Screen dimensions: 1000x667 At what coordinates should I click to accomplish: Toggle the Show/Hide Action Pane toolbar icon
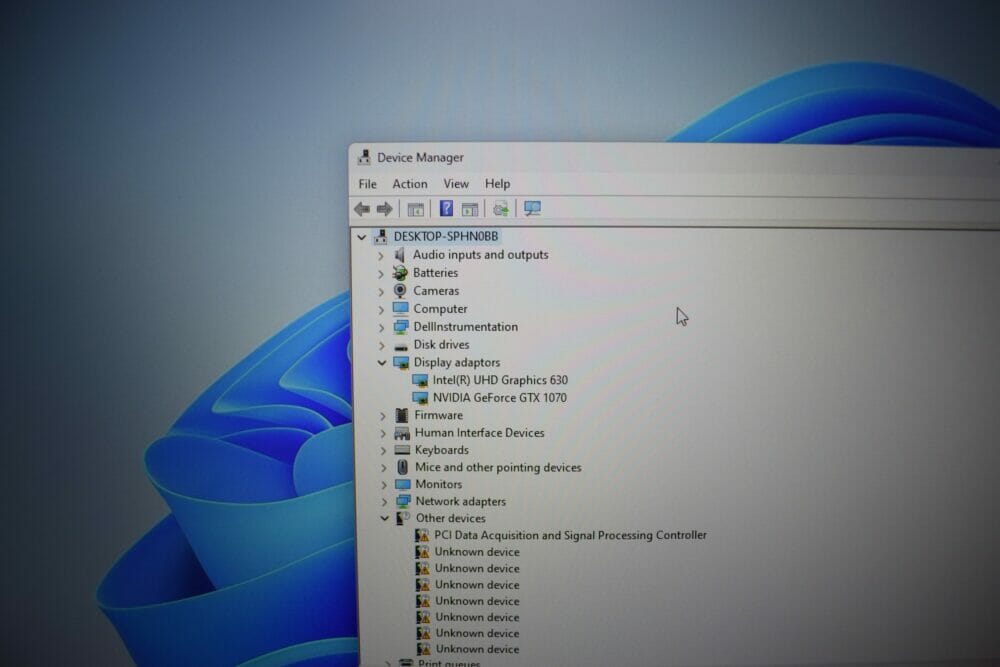click(470, 209)
